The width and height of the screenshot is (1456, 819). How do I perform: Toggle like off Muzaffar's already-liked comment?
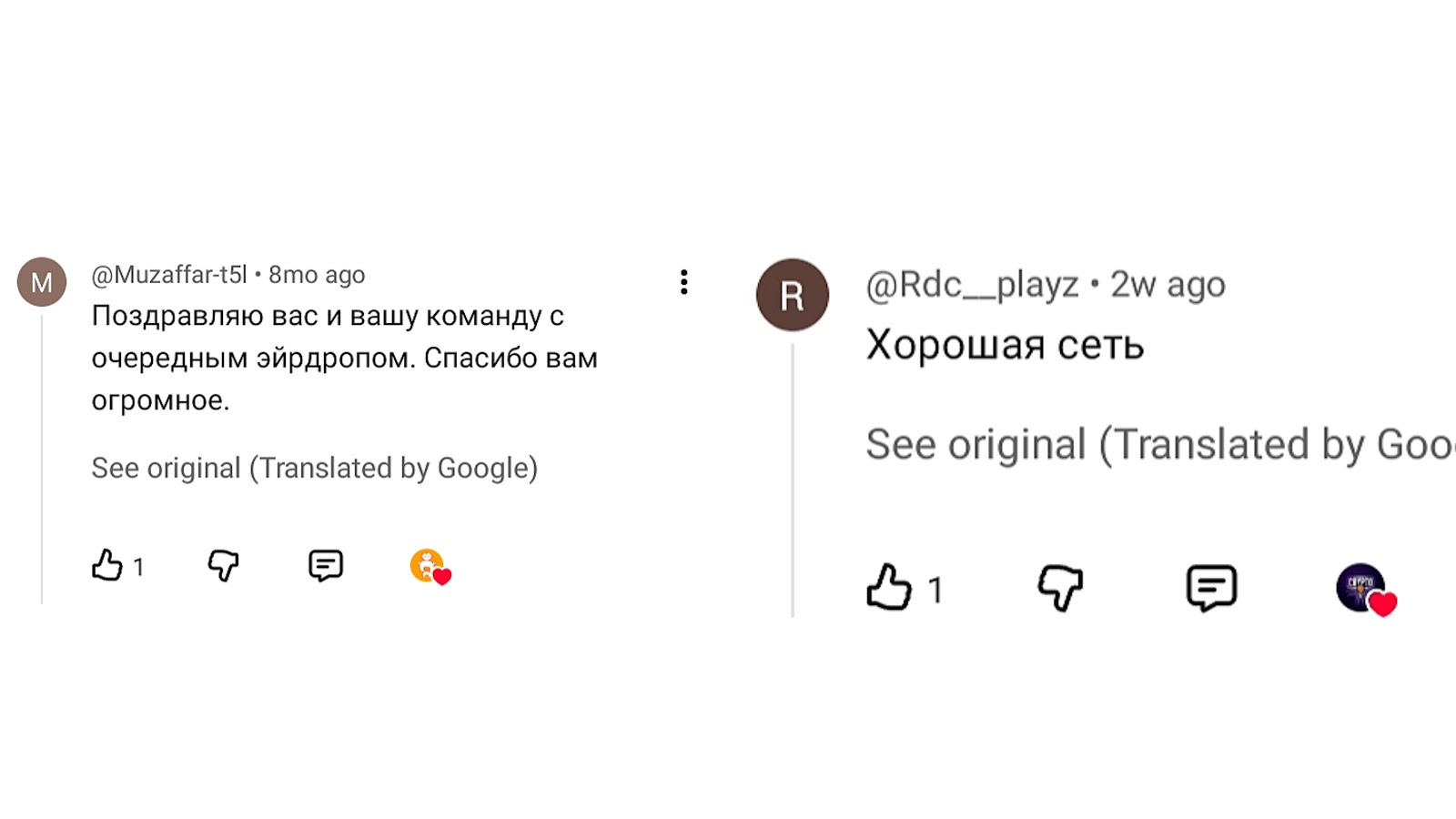pos(106,566)
